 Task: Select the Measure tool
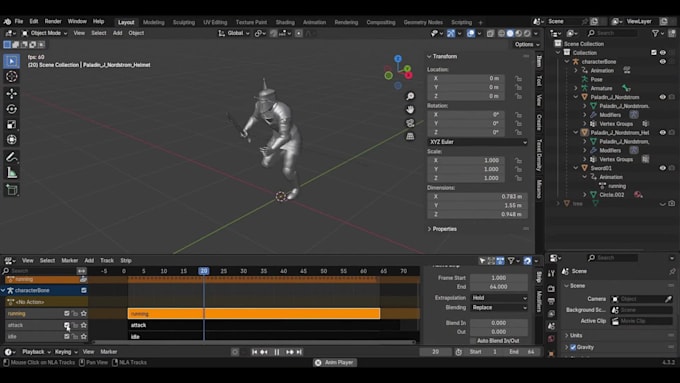tap(12, 173)
